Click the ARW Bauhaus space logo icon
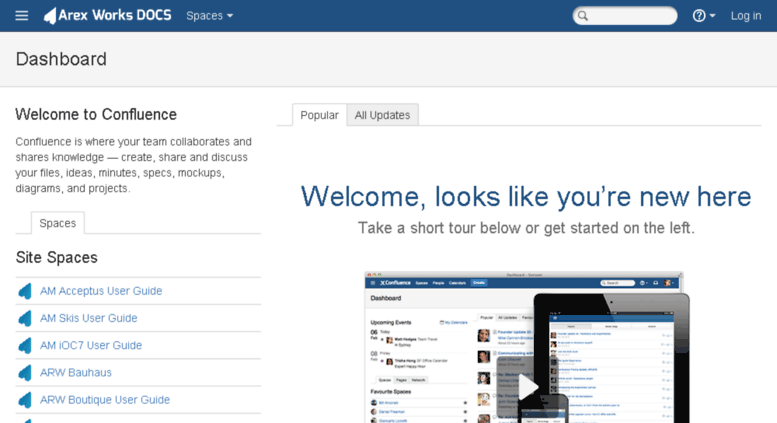777x423 pixels. [x=25, y=372]
